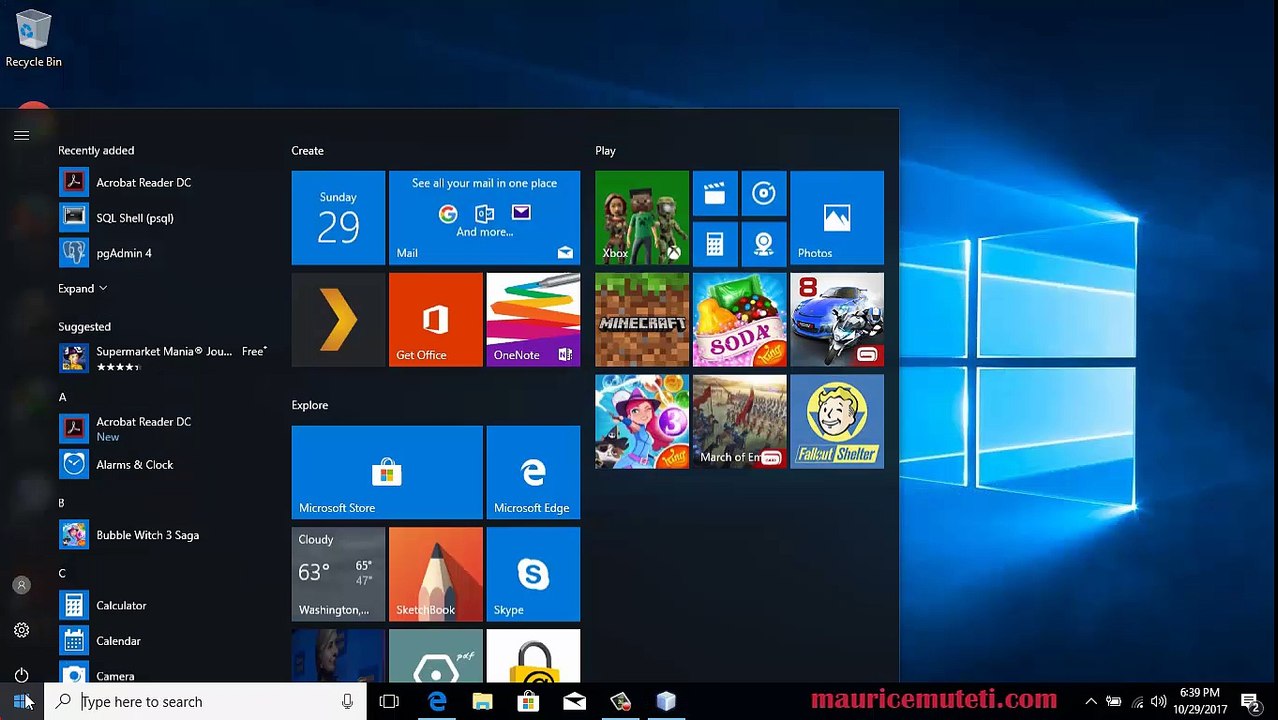1278x720 pixels.
Task: Select SQL Shell (psql) in app list
Action: 134,217
